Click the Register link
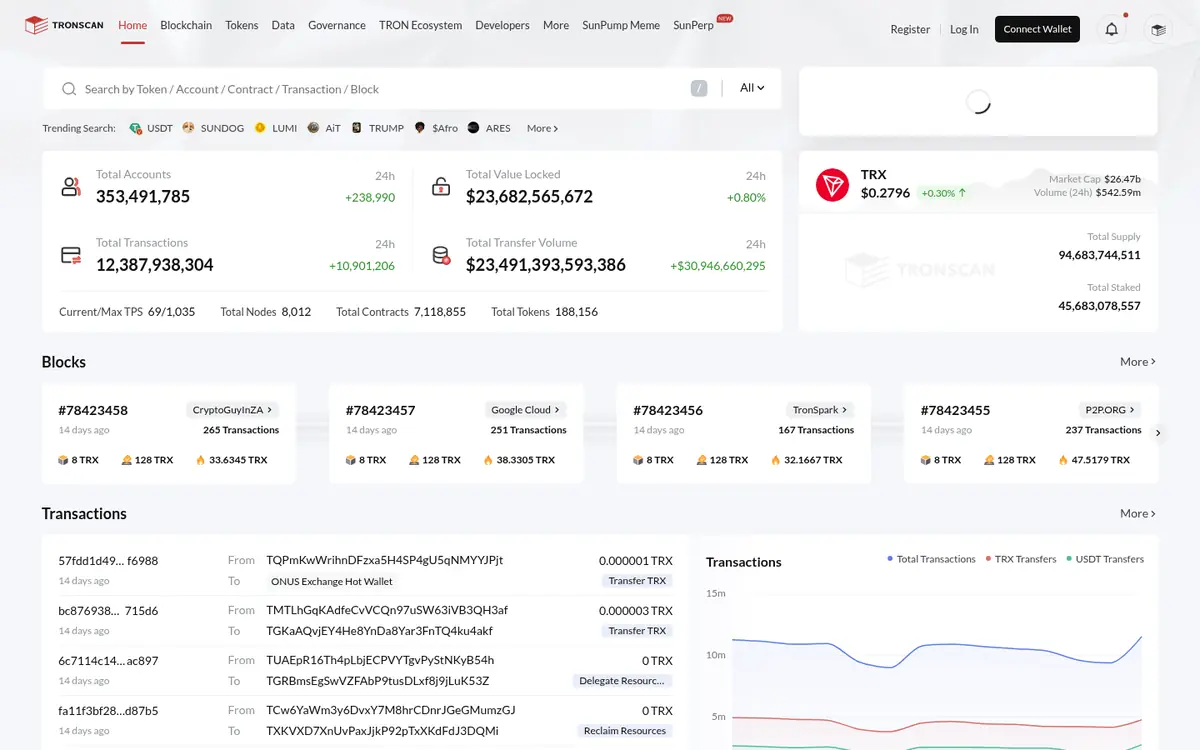The height and width of the screenshot is (750, 1200). [x=910, y=29]
